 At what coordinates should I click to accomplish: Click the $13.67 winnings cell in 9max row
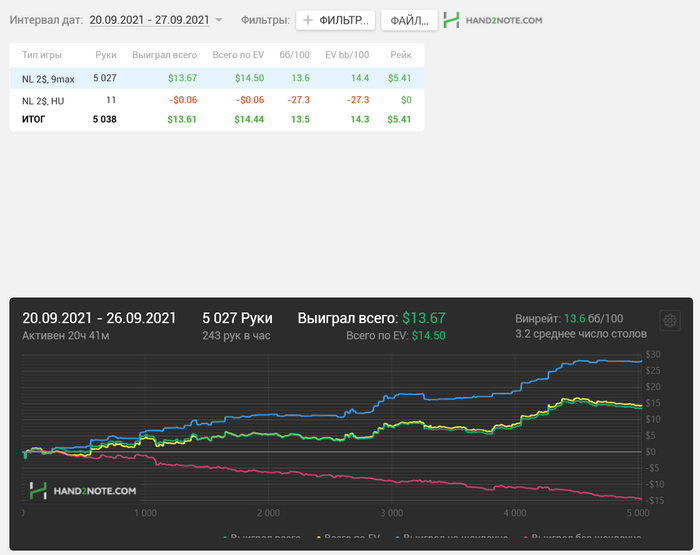183,78
